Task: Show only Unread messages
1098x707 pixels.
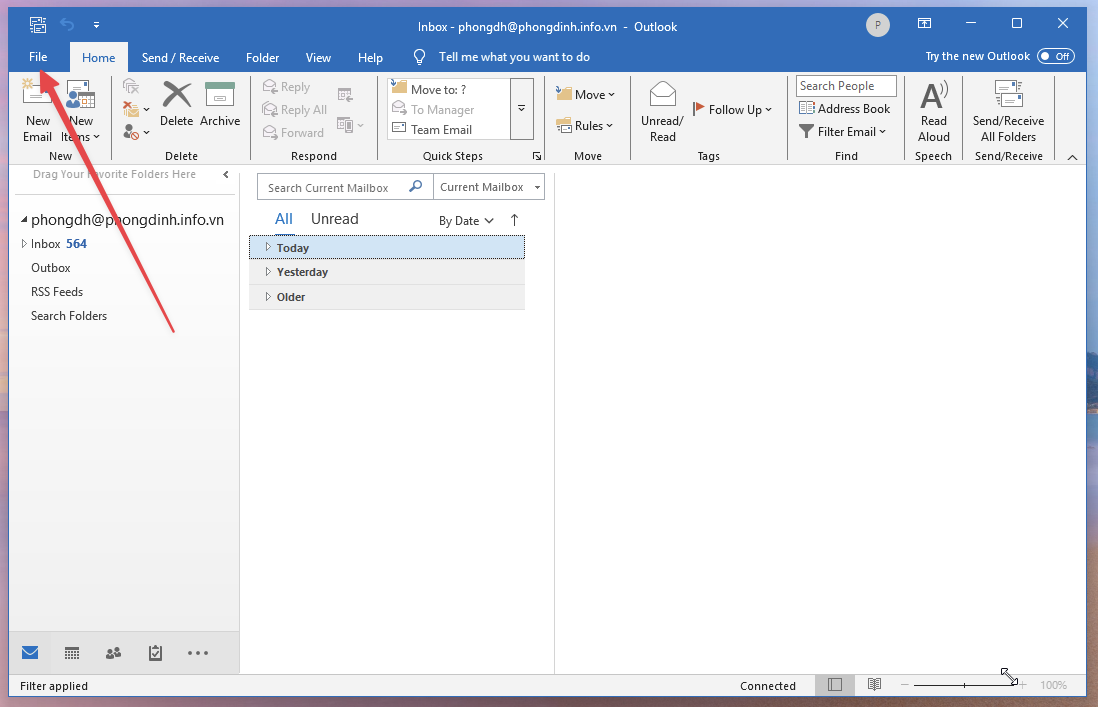Action: coord(335,219)
